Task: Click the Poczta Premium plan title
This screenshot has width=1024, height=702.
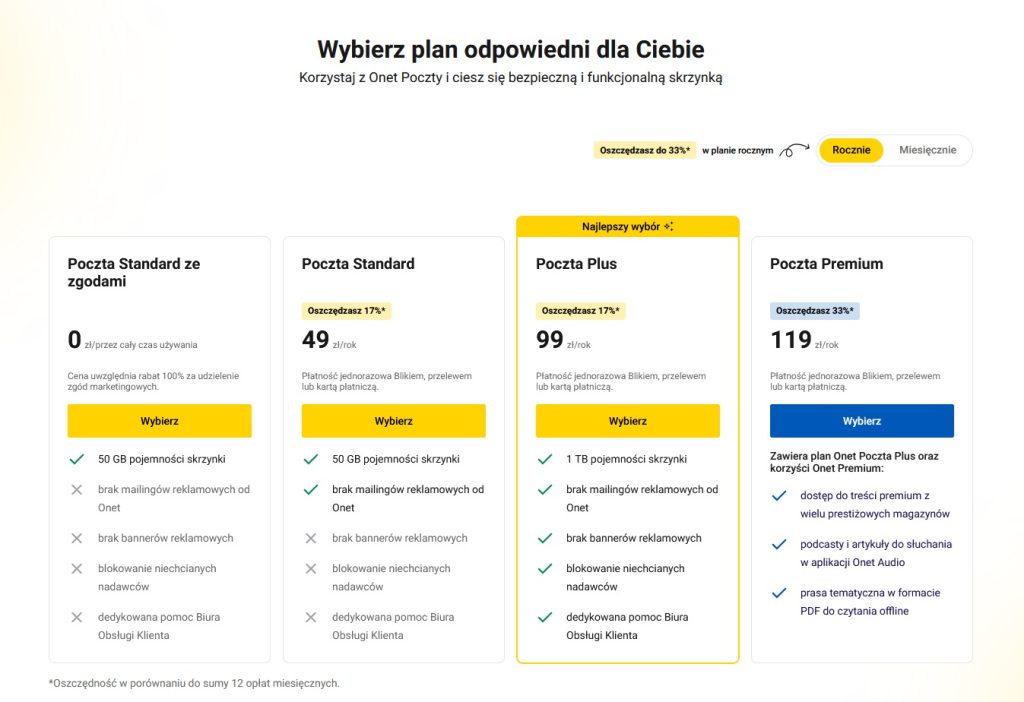Action: pos(826,264)
